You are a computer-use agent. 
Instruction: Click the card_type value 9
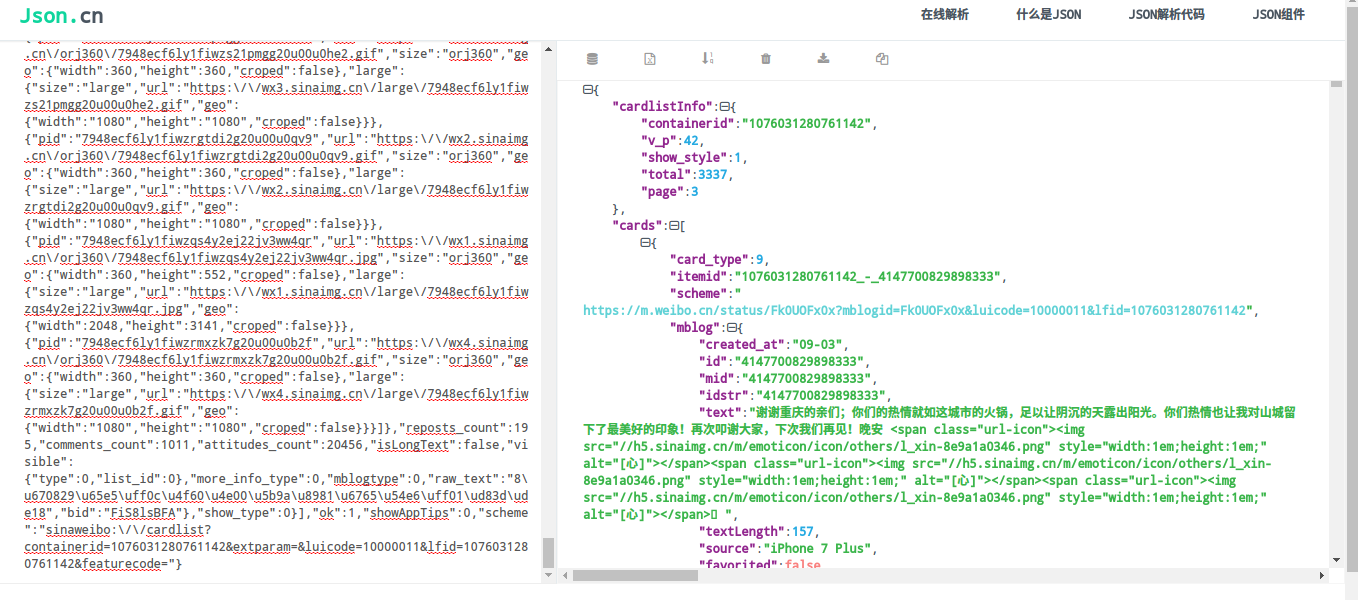759,260
